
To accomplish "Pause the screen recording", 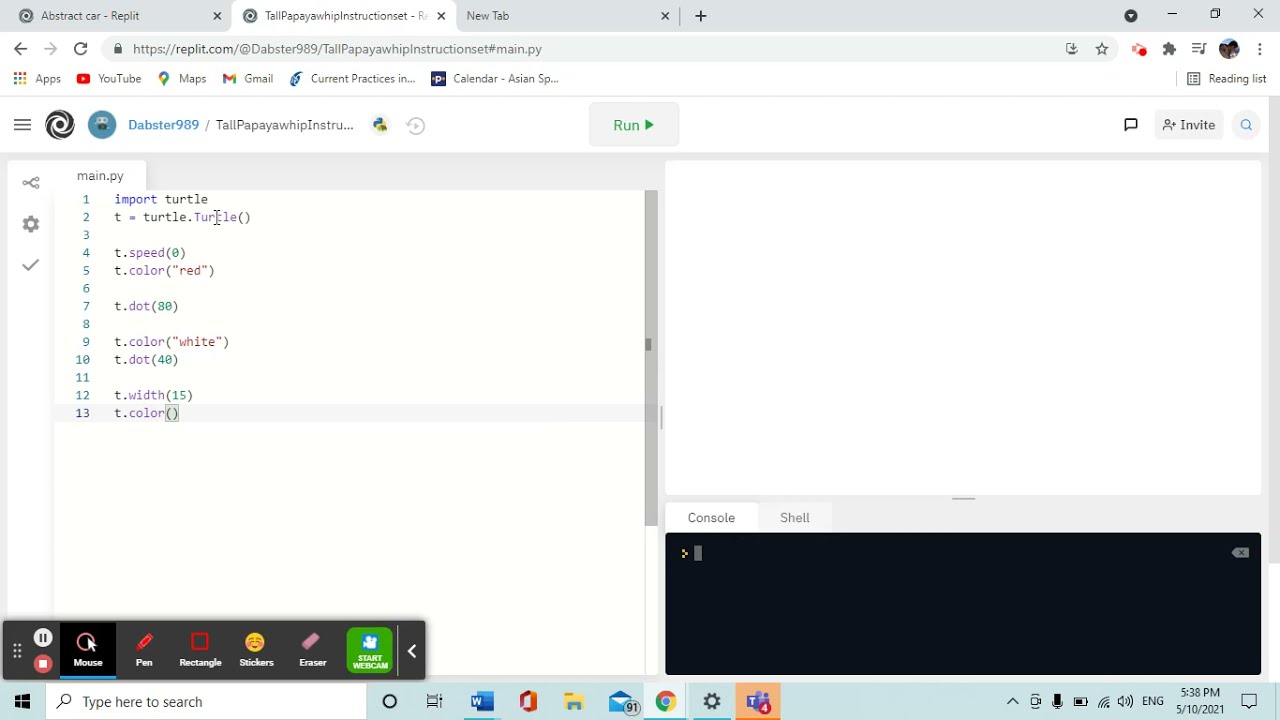I will (x=43, y=638).
